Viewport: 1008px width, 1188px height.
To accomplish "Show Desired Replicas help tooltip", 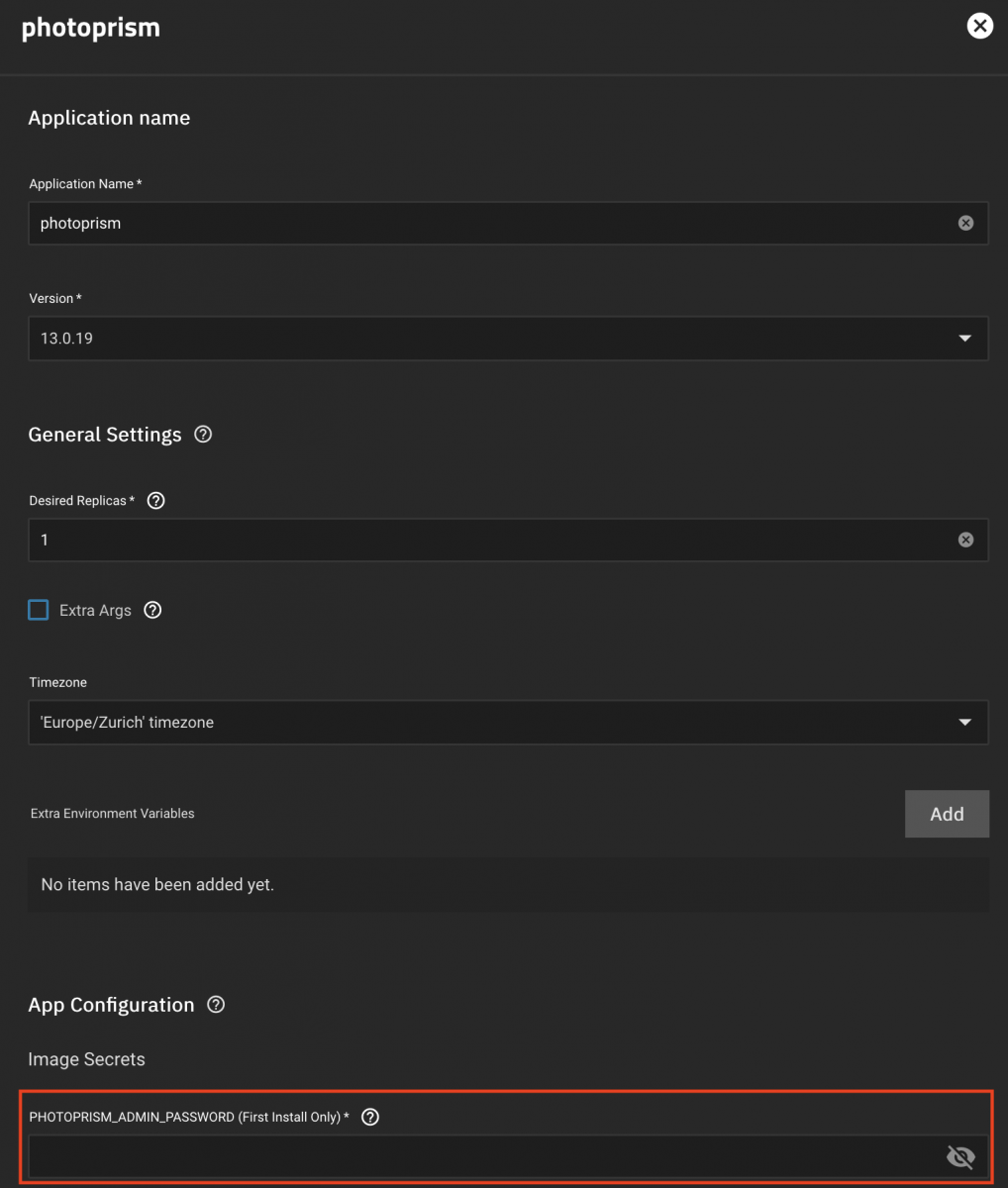I will pos(155,501).
